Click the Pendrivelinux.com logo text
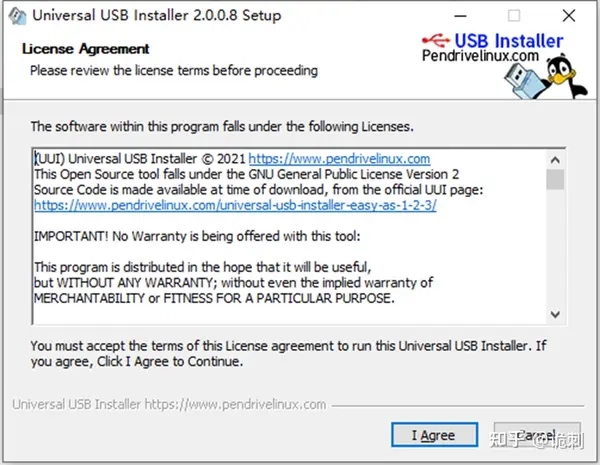This screenshot has height=465, width=600. coord(480,56)
